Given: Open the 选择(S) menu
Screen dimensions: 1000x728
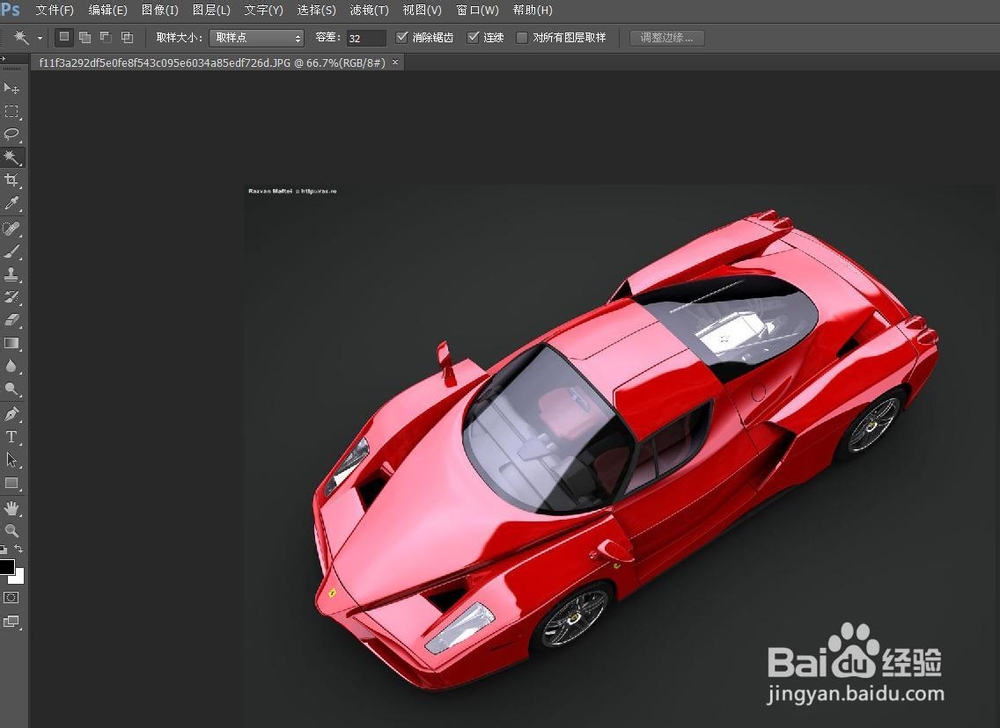Looking at the screenshot, I should click(x=316, y=10).
